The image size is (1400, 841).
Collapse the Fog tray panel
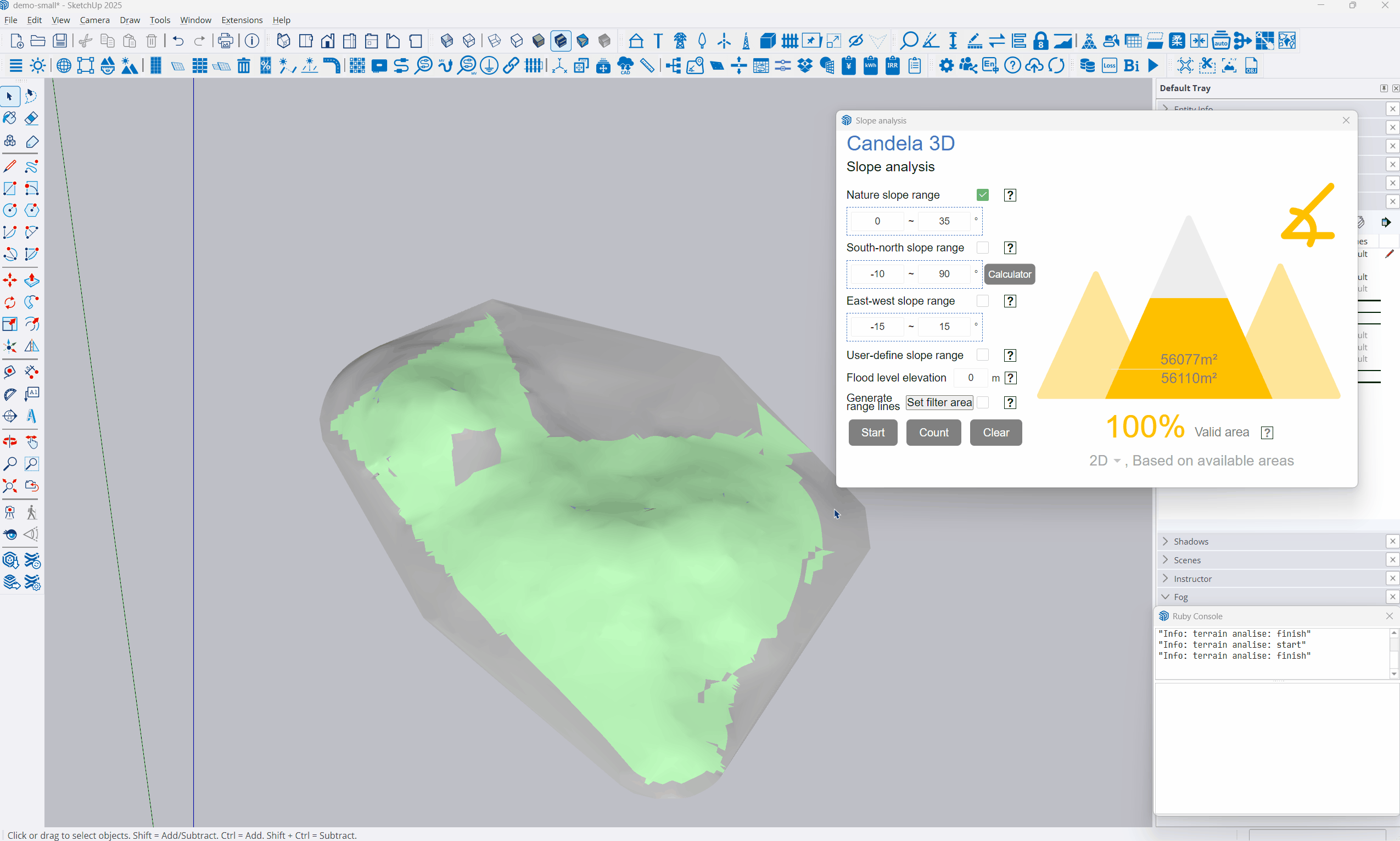[1166, 597]
